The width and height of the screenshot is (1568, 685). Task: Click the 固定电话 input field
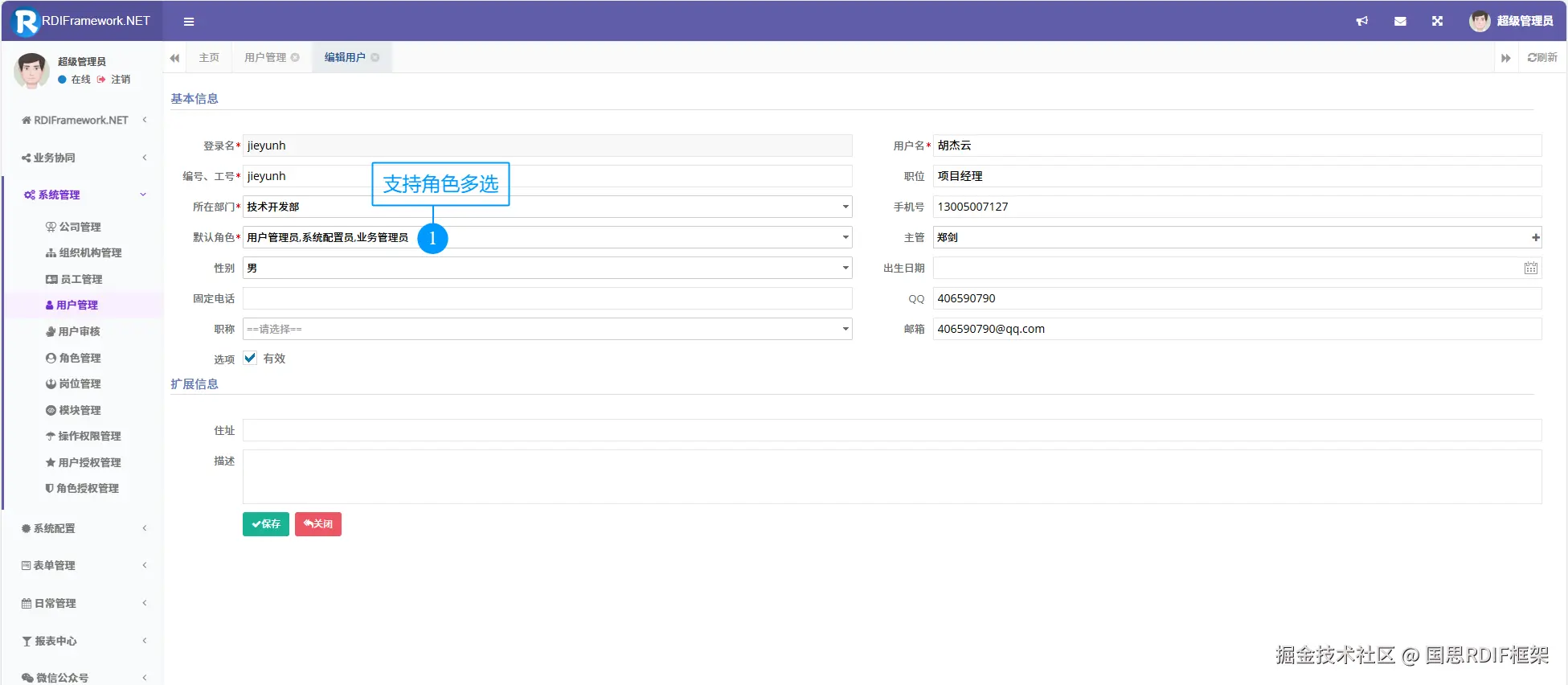coord(547,298)
